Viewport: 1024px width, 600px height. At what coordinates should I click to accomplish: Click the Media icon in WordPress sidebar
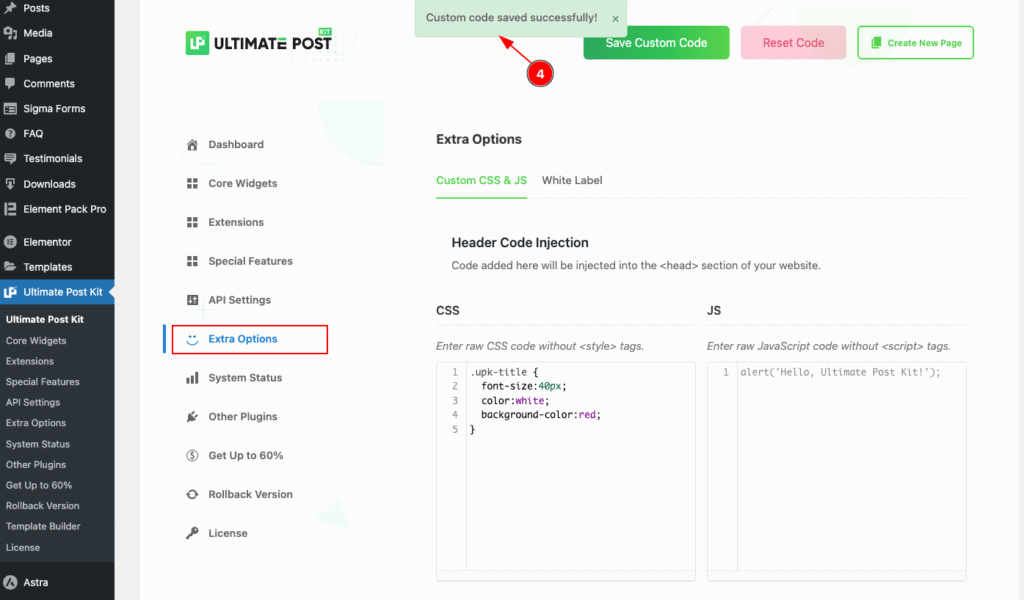10,33
